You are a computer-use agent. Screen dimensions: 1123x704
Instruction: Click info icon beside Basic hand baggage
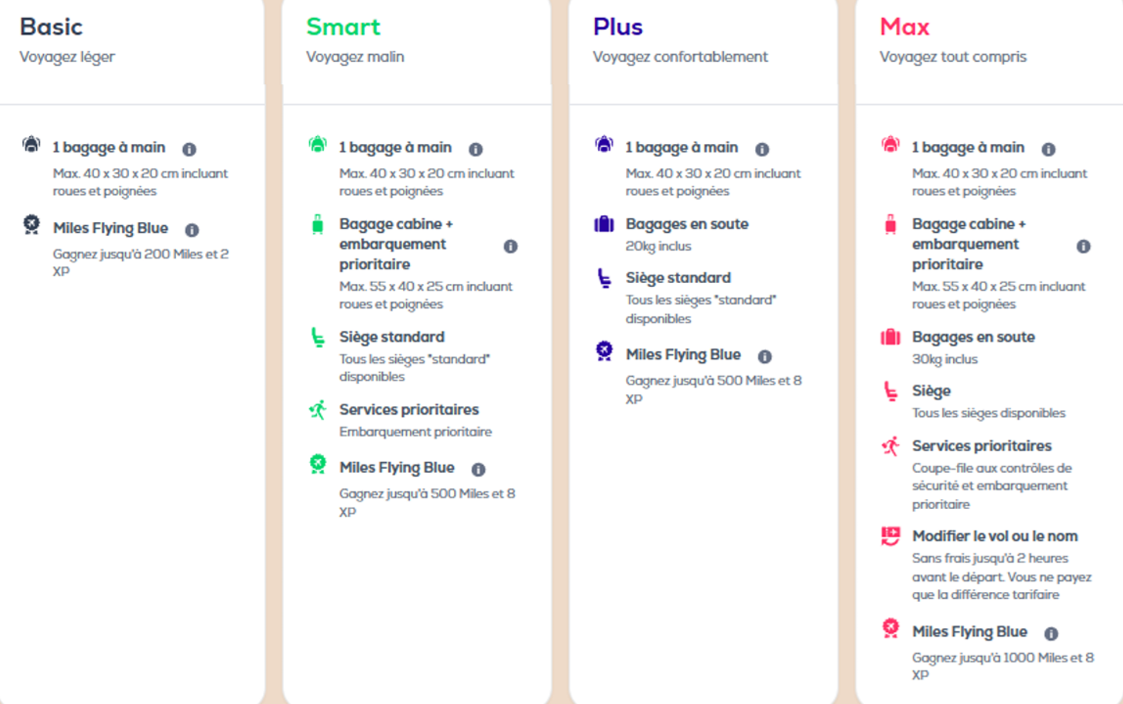tap(189, 149)
